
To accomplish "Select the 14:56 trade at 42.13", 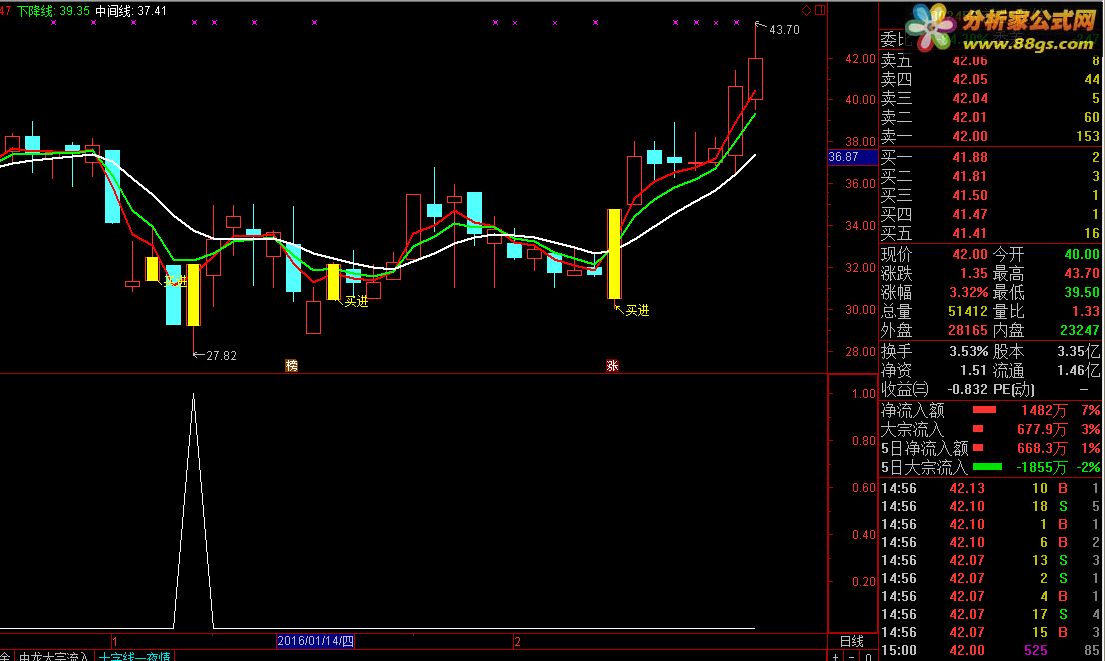I will coord(990,488).
